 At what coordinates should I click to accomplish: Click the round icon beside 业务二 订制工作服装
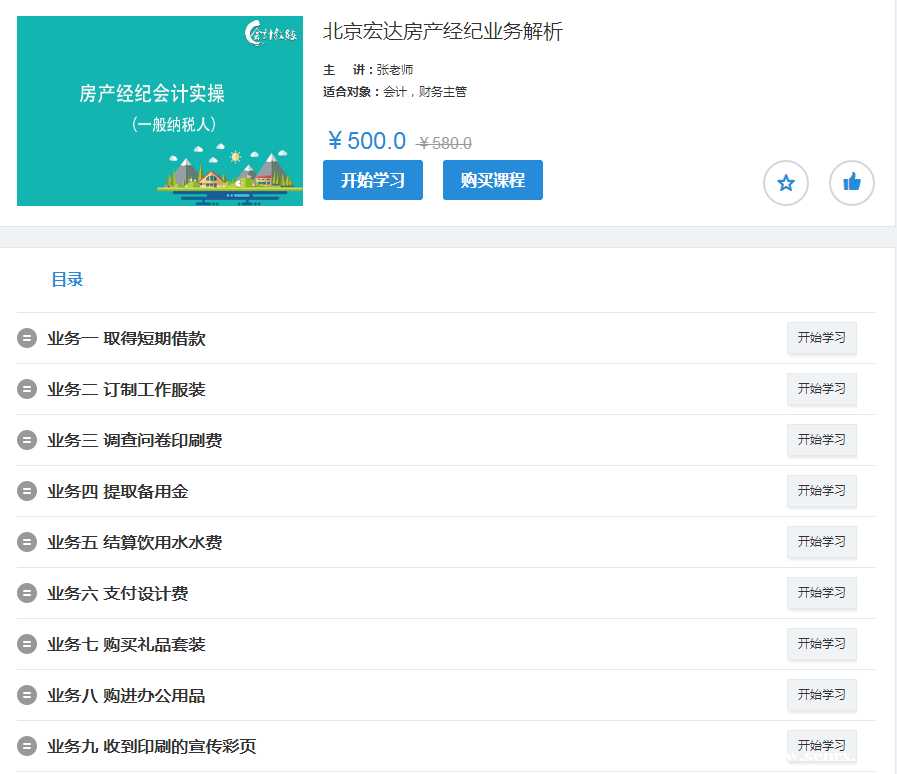tap(27, 389)
